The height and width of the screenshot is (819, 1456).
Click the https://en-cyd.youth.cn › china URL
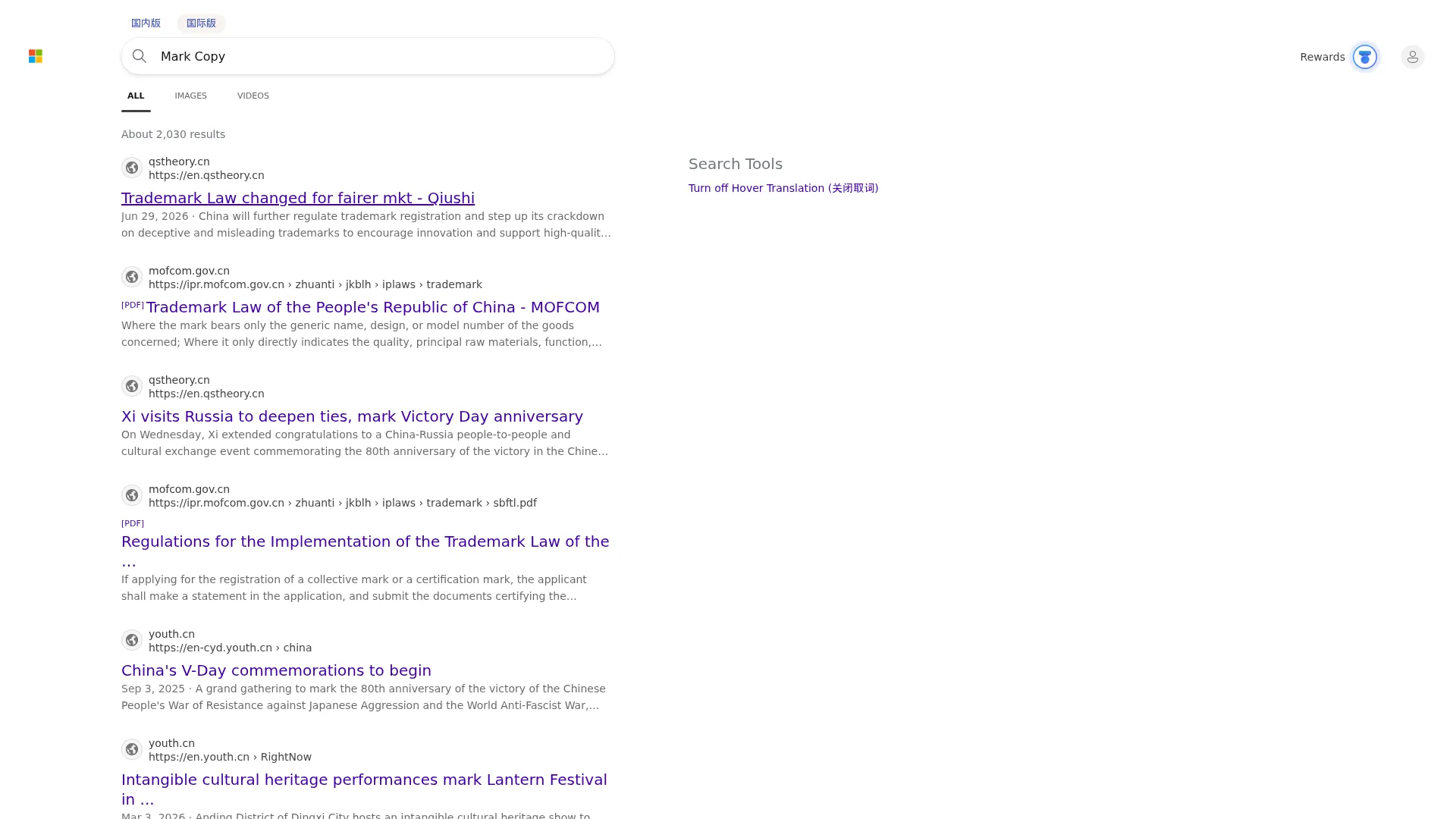(x=230, y=648)
